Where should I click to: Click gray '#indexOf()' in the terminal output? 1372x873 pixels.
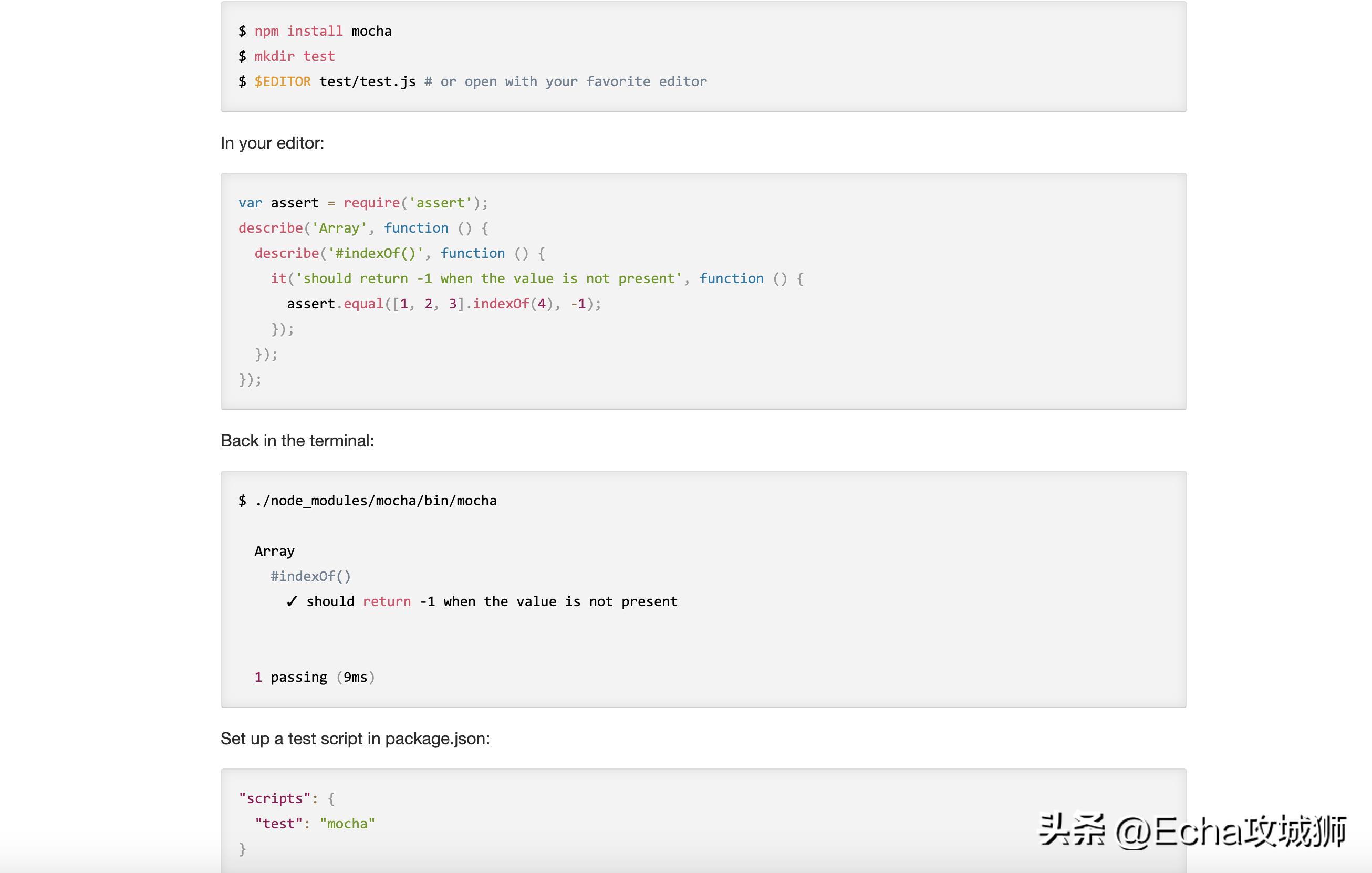click(310, 576)
